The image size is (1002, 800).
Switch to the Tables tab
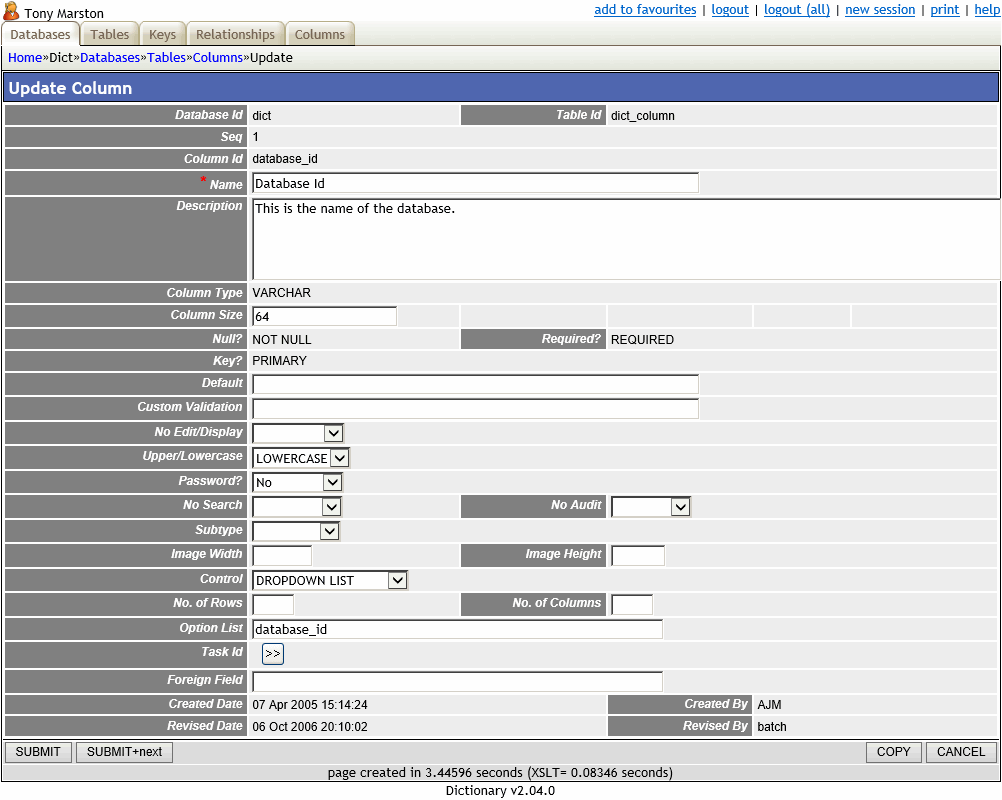109,33
